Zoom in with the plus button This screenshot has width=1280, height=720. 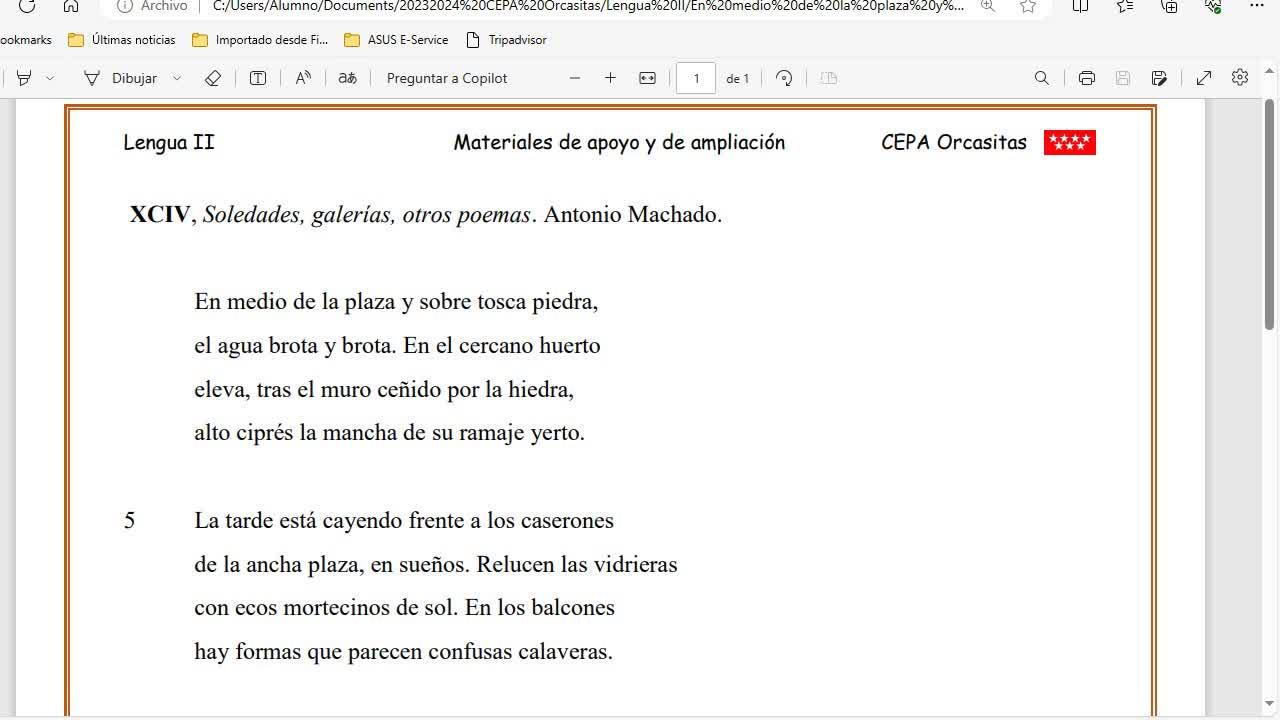(x=610, y=78)
